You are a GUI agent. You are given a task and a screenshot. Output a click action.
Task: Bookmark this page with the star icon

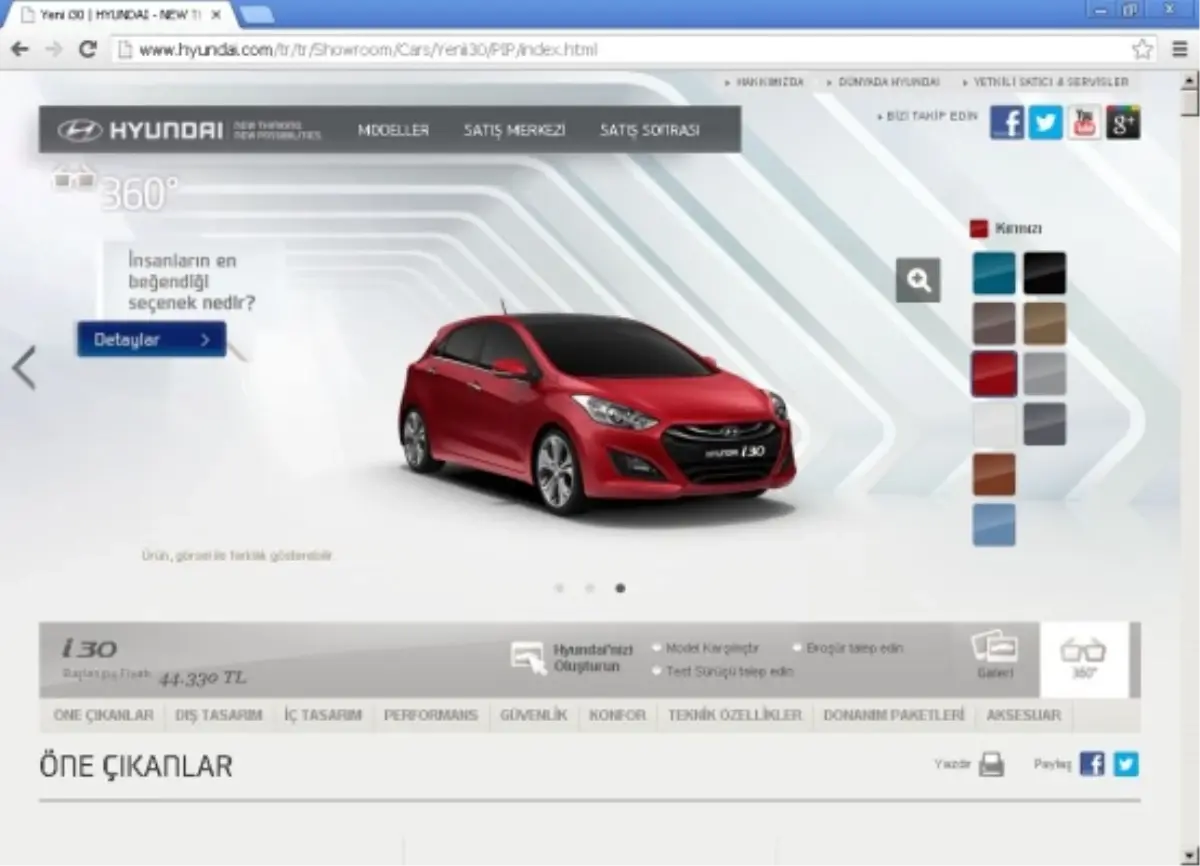tap(1142, 49)
